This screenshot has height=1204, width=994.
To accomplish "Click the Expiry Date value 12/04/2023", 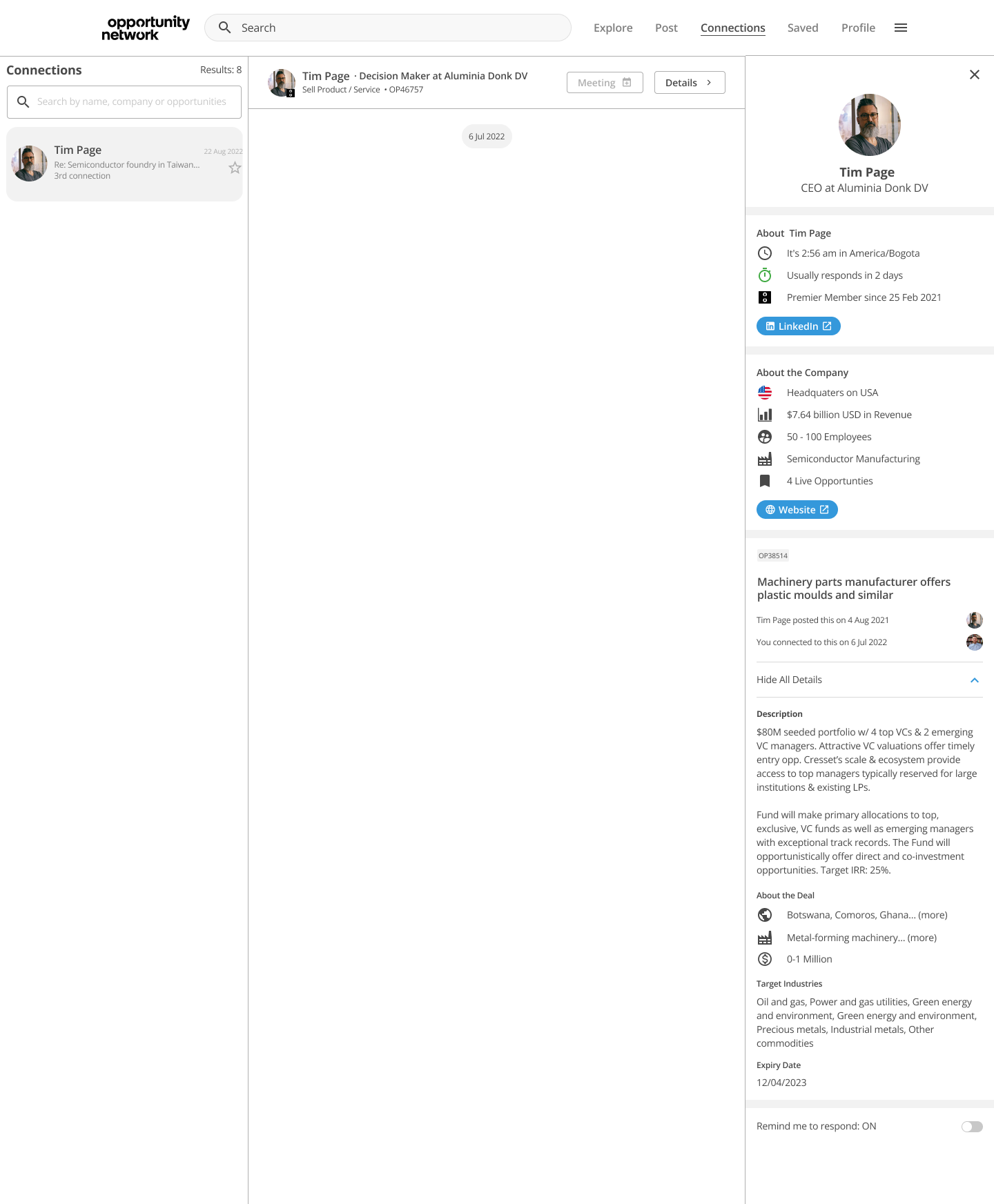I will coord(781,1083).
